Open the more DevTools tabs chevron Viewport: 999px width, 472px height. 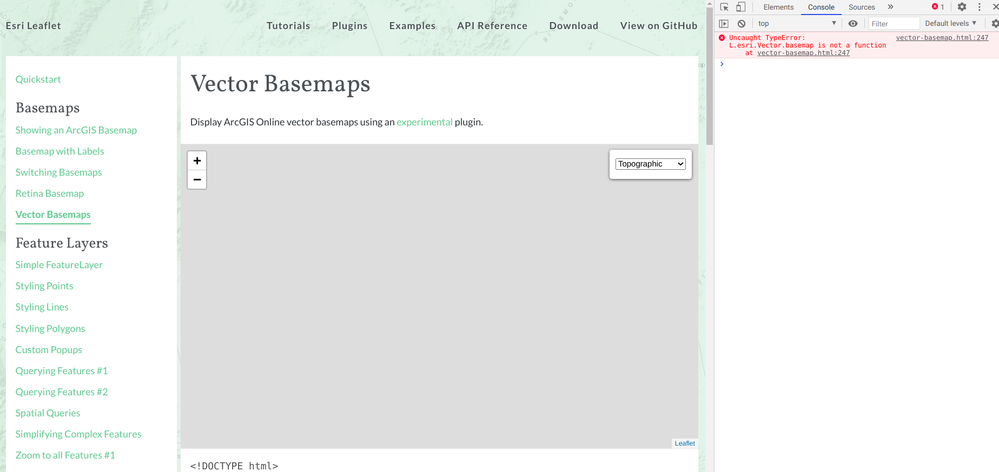click(x=891, y=7)
